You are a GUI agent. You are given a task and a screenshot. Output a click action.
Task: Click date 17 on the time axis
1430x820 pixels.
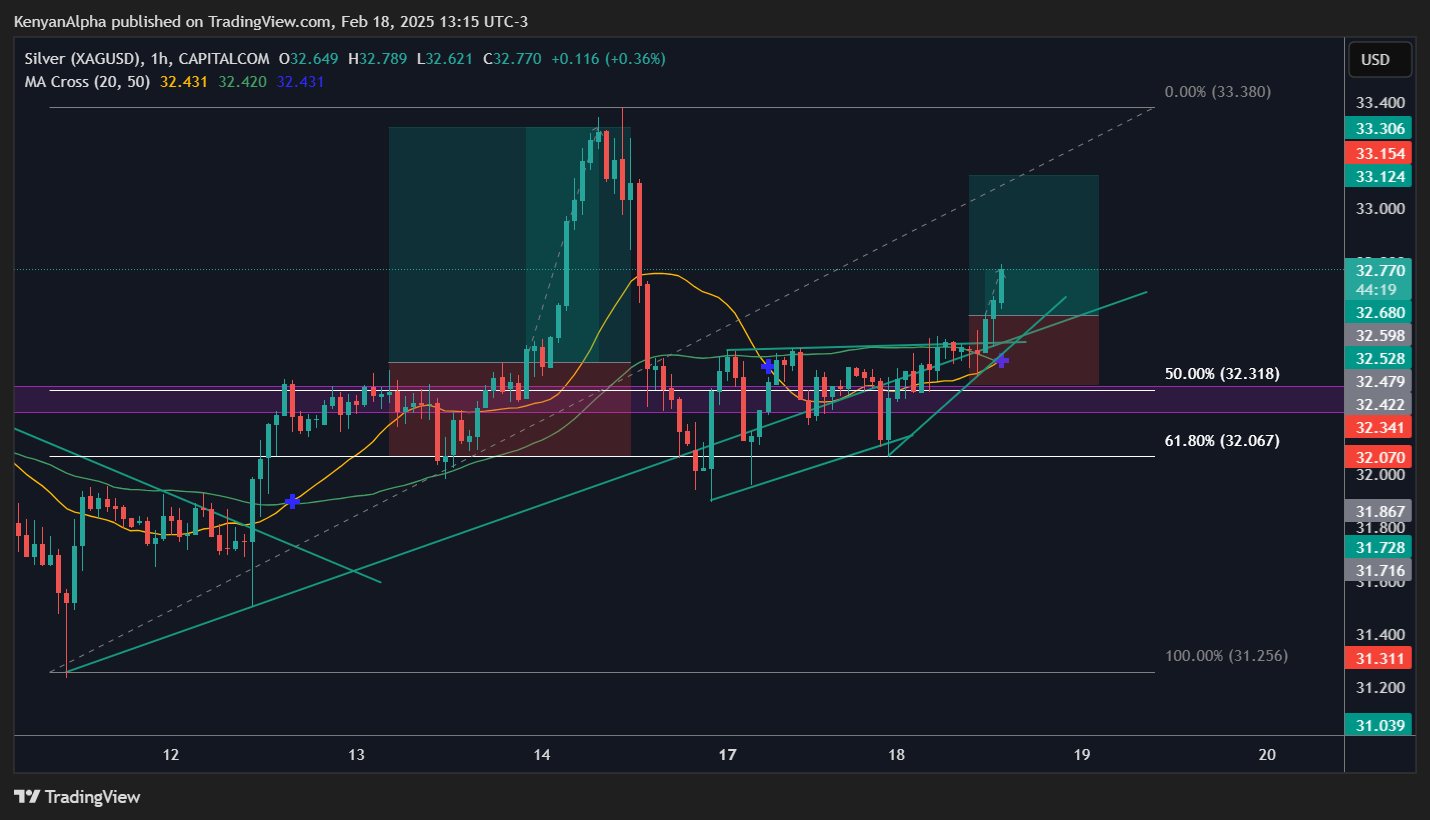tap(727, 755)
